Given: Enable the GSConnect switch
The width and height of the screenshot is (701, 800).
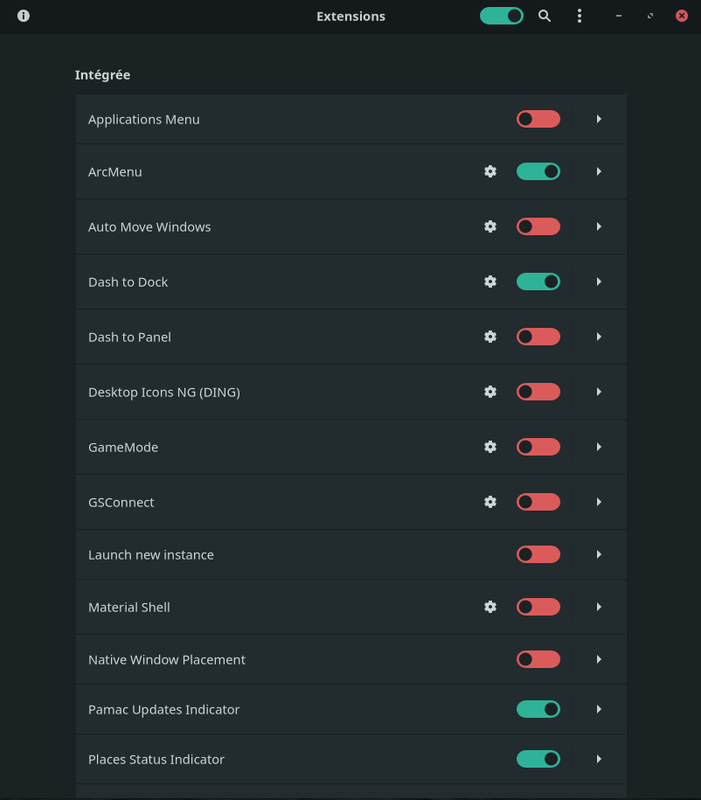Looking at the screenshot, I should 538,502.
